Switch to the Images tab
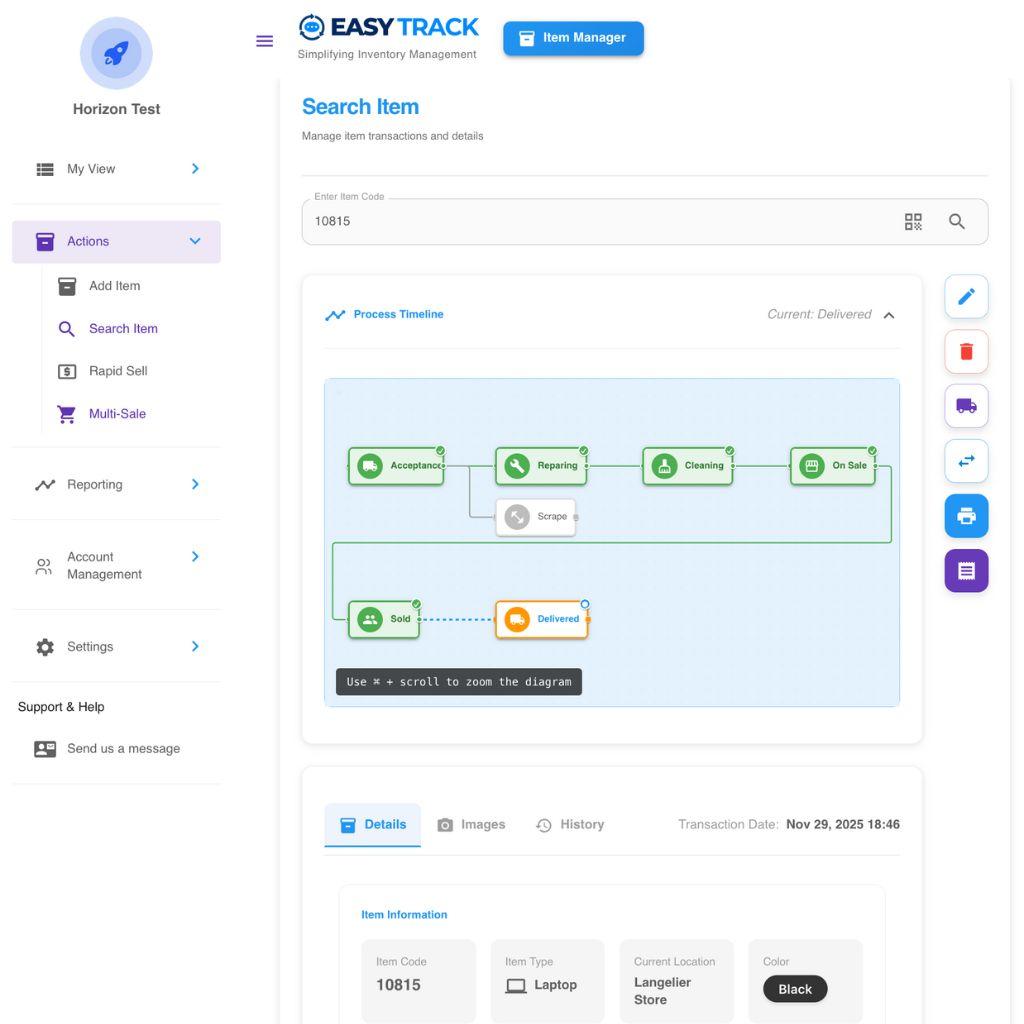 [471, 824]
